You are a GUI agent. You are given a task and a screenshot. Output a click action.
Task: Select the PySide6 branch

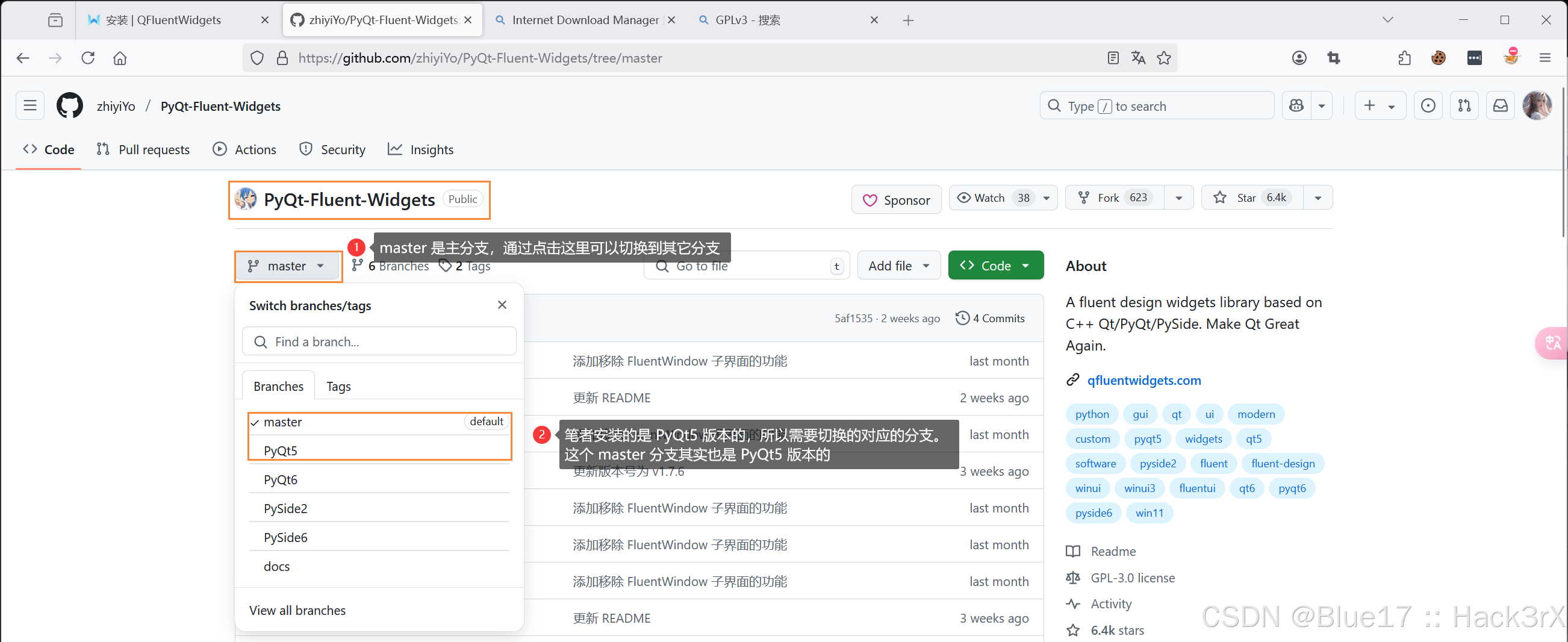[x=379, y=537]
